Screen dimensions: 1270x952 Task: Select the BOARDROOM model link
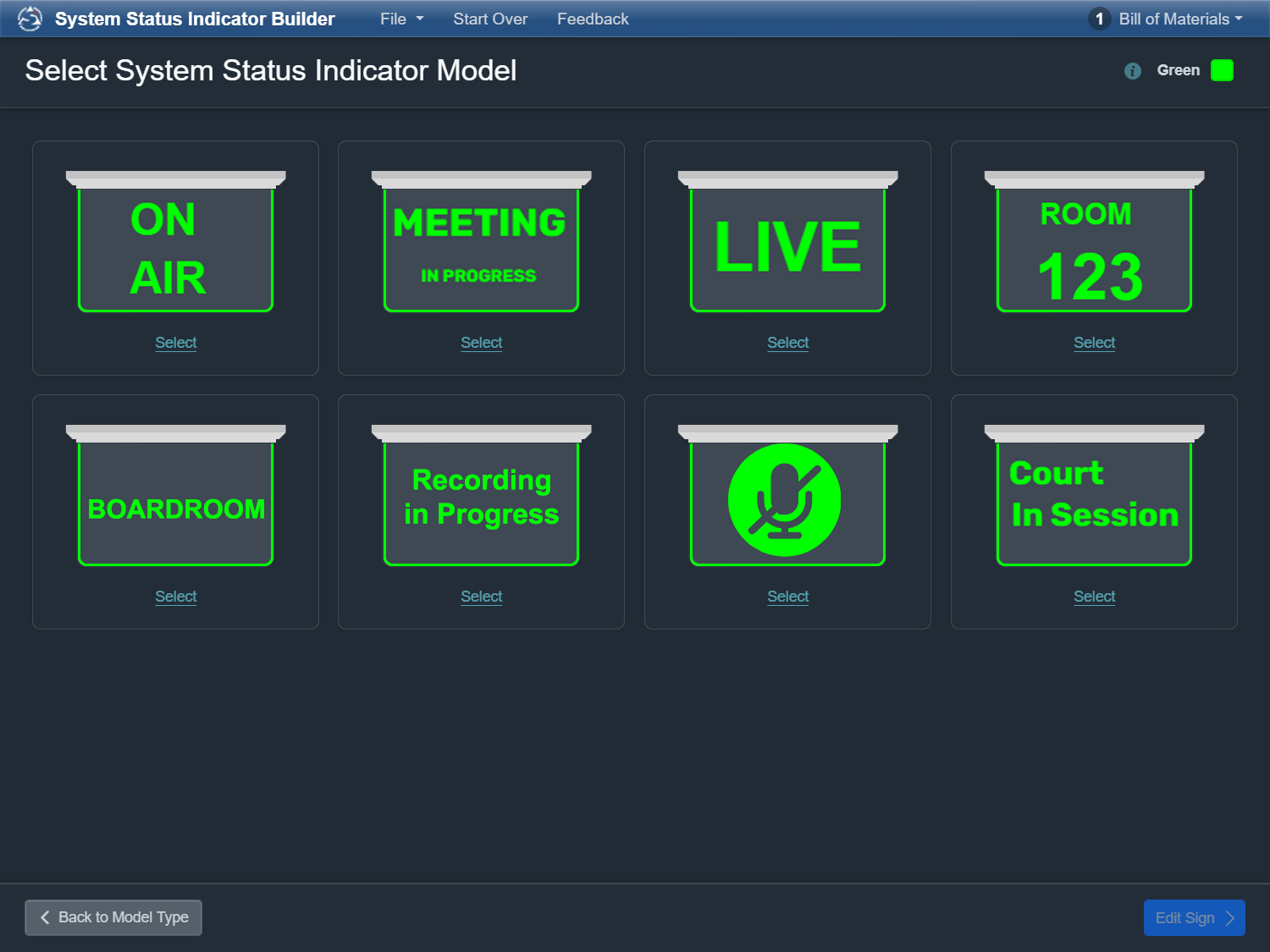[176, 597]
